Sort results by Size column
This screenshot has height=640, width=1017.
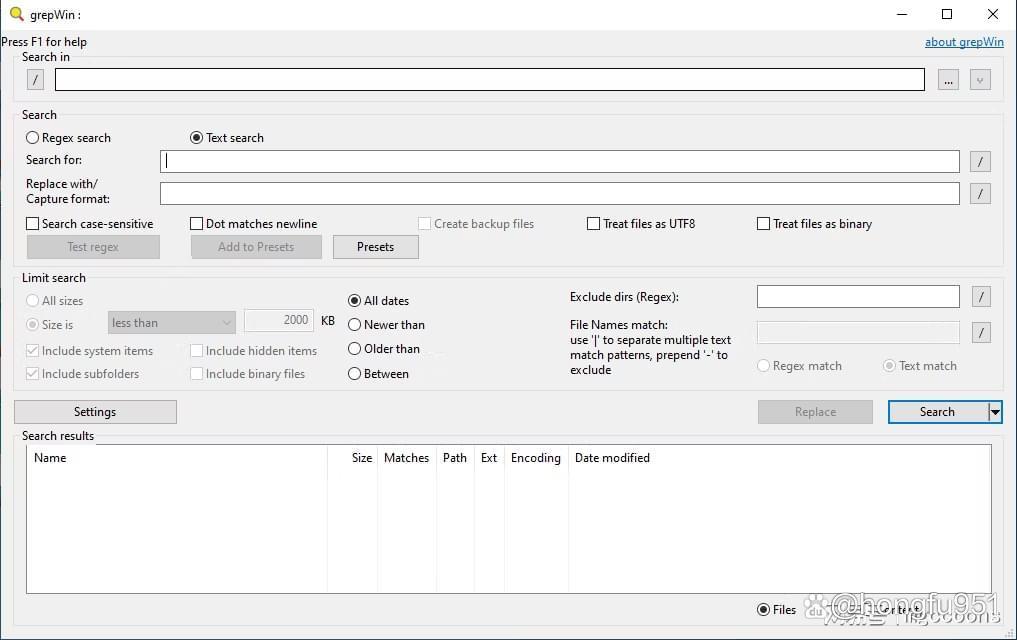353,458
